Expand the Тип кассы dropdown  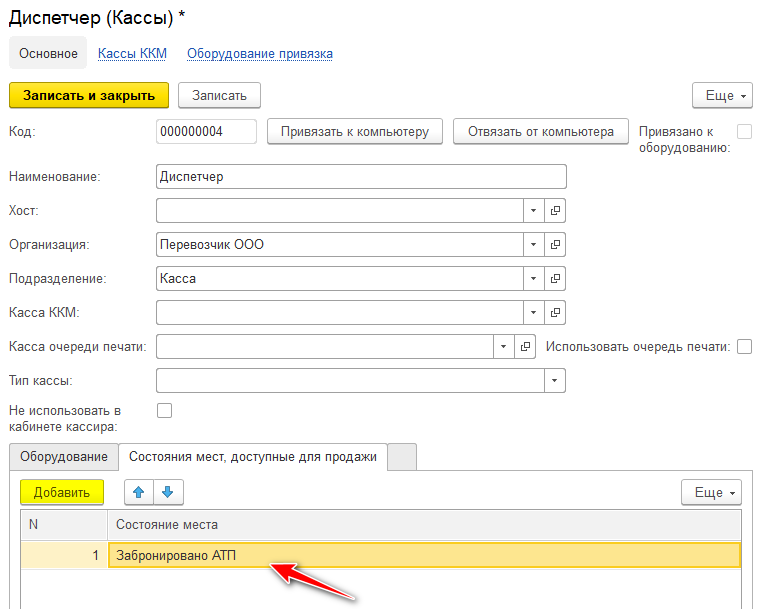[x=555, y=381]
